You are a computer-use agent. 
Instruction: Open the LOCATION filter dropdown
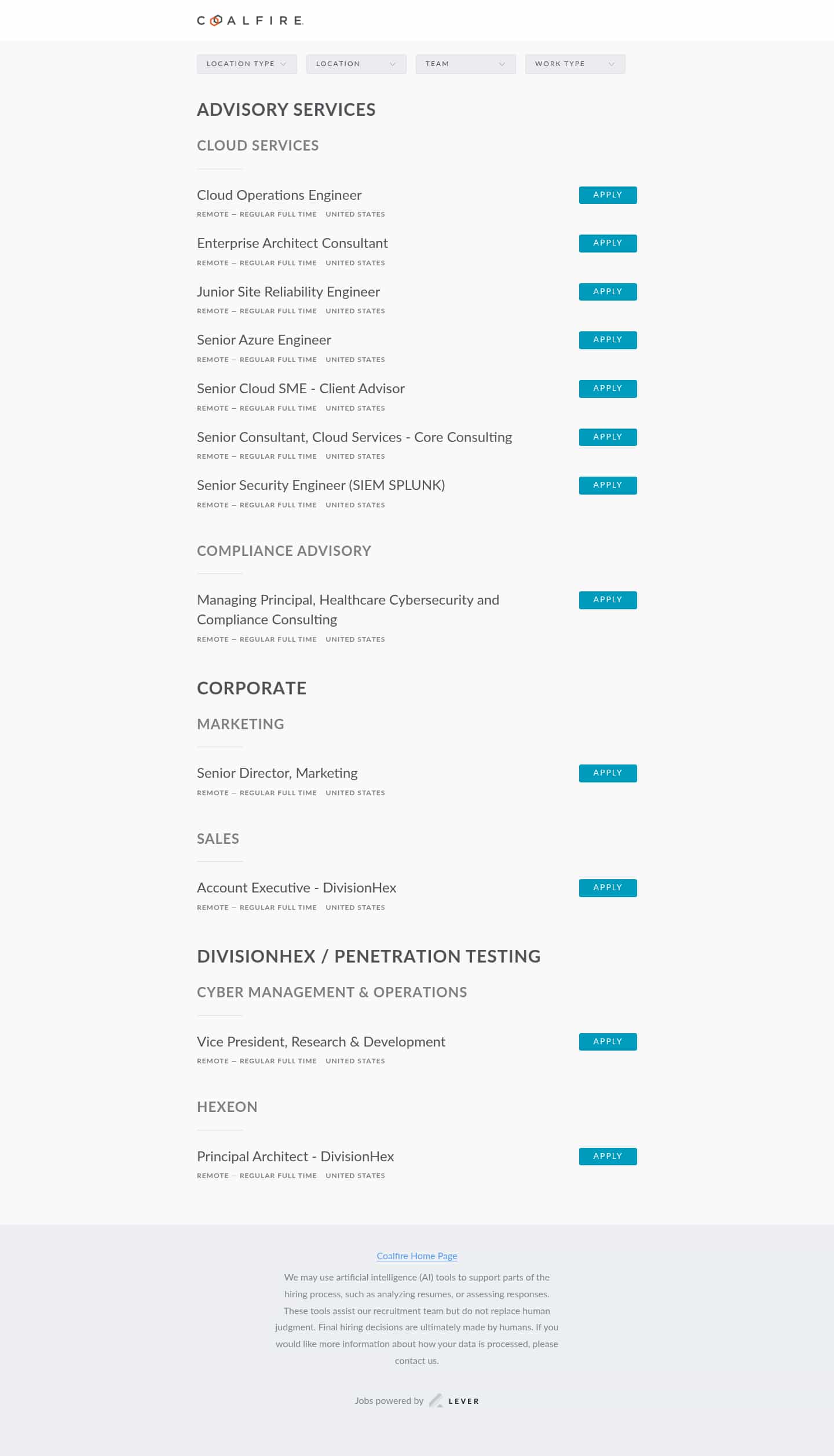point(356,64)
